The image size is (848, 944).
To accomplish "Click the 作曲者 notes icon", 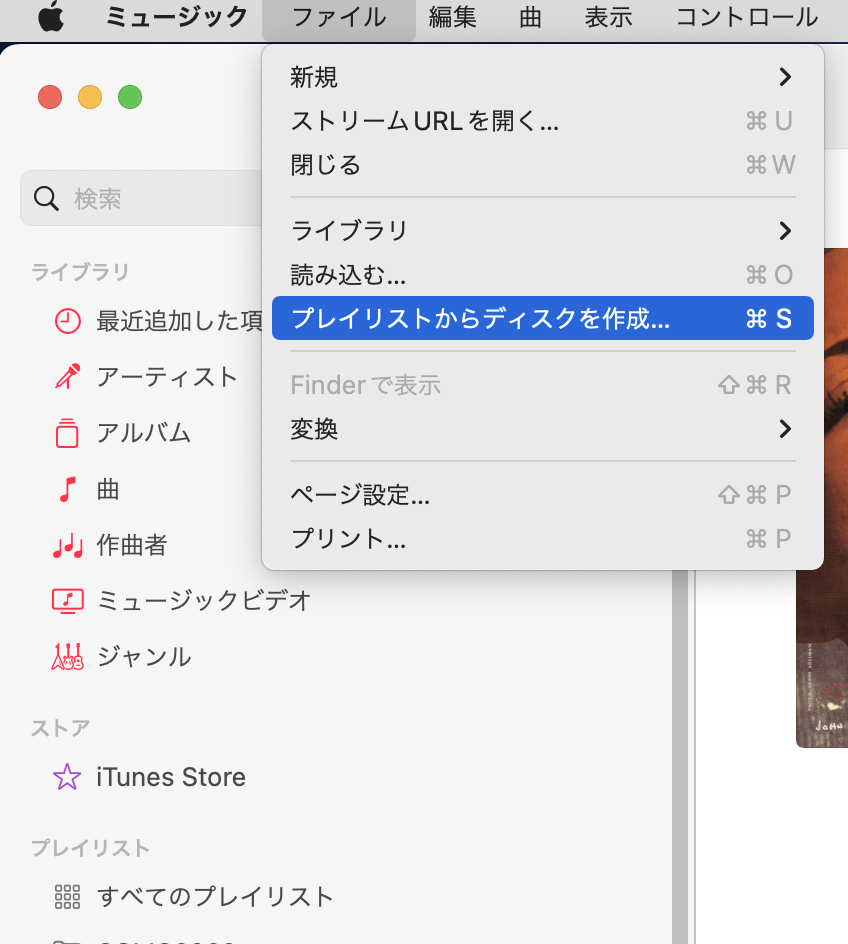I will pos(67,545).
